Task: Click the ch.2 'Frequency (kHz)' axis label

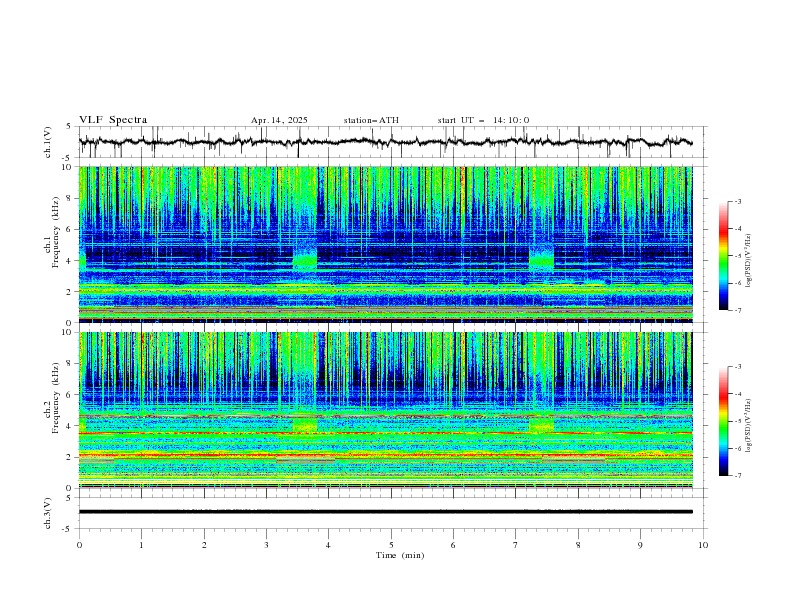Action: (x=56, y=397)
